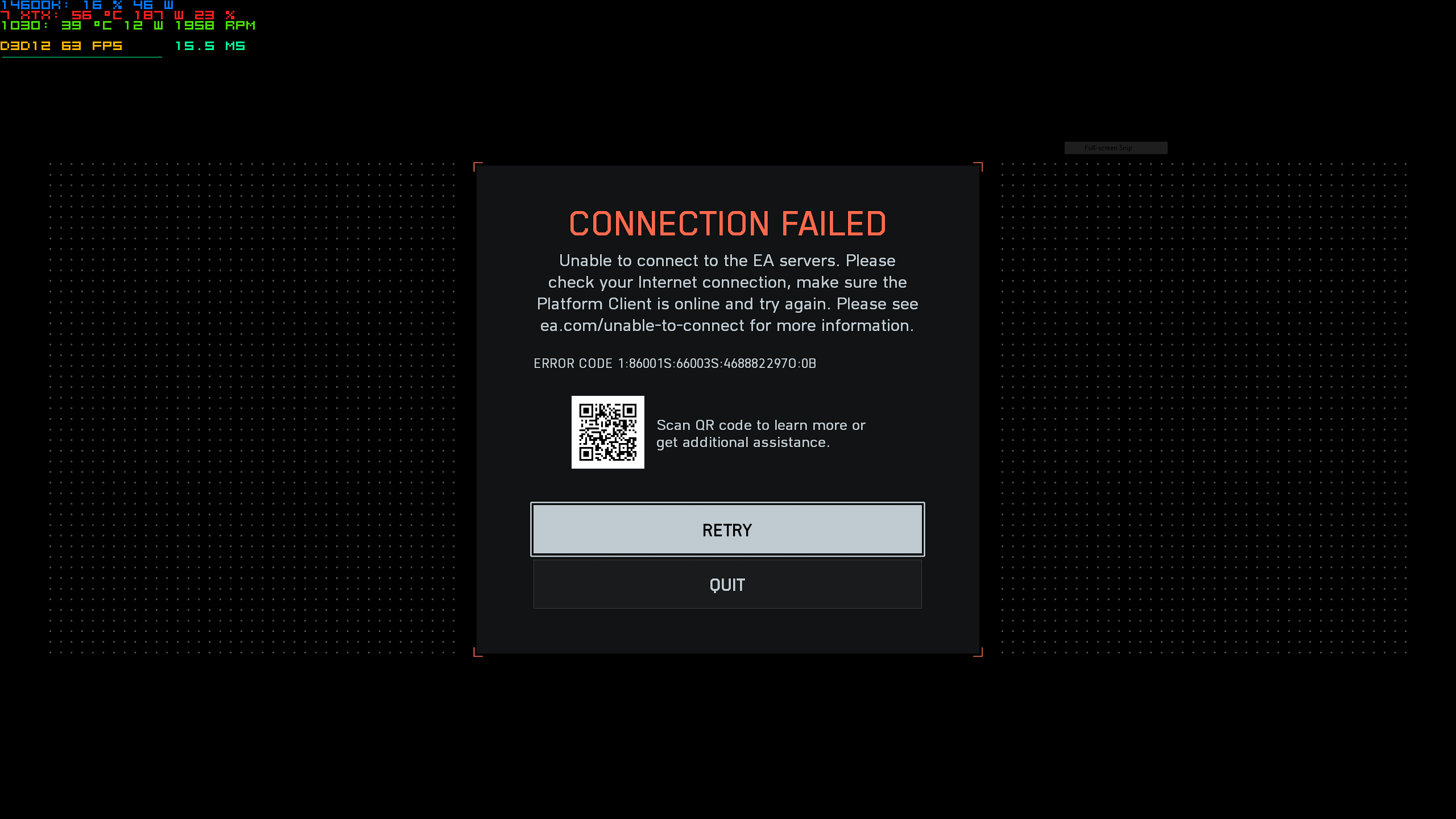This screenshot has width=1456, height=819.
Task: Click the 15.5 MS frametime readout
Action: pyautogui.click(x=210, y=45)
